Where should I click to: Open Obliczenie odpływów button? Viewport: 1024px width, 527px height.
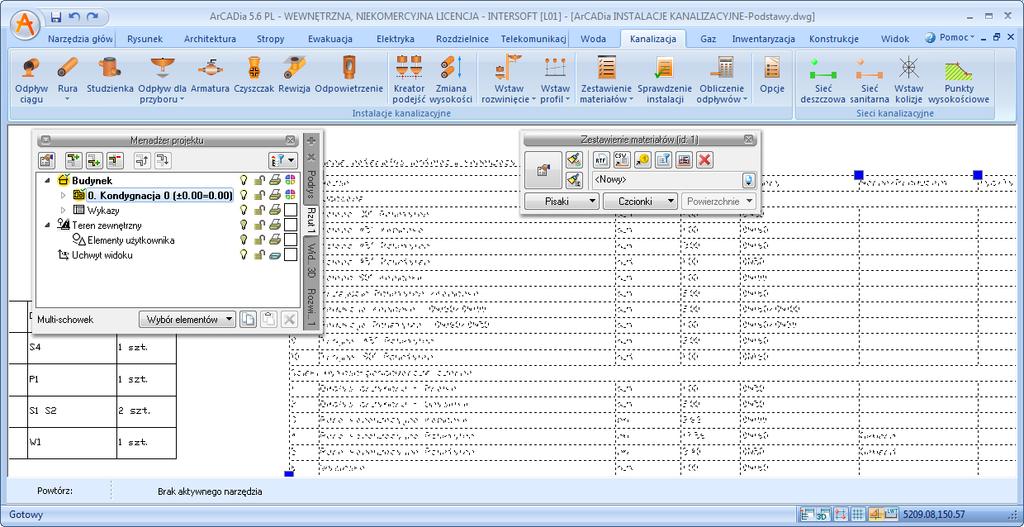coord(722,80)
